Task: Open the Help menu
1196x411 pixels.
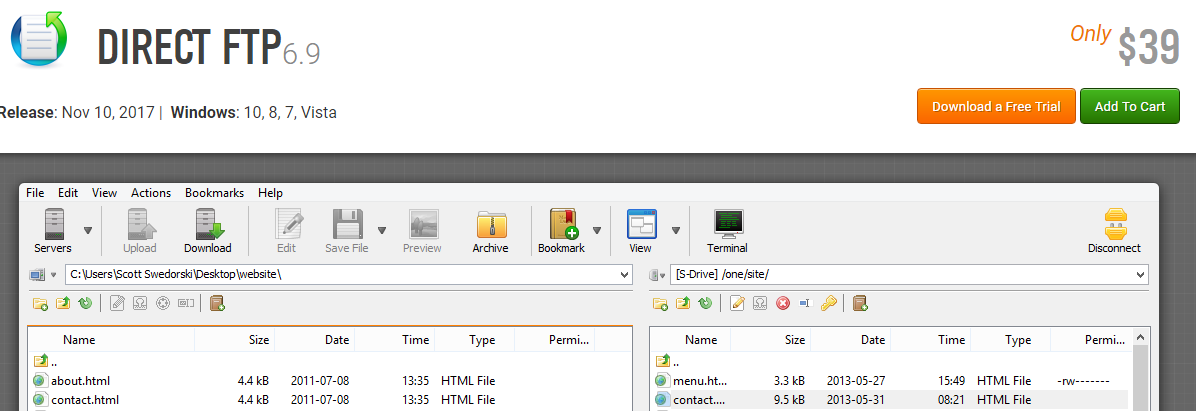Action: 270,193
